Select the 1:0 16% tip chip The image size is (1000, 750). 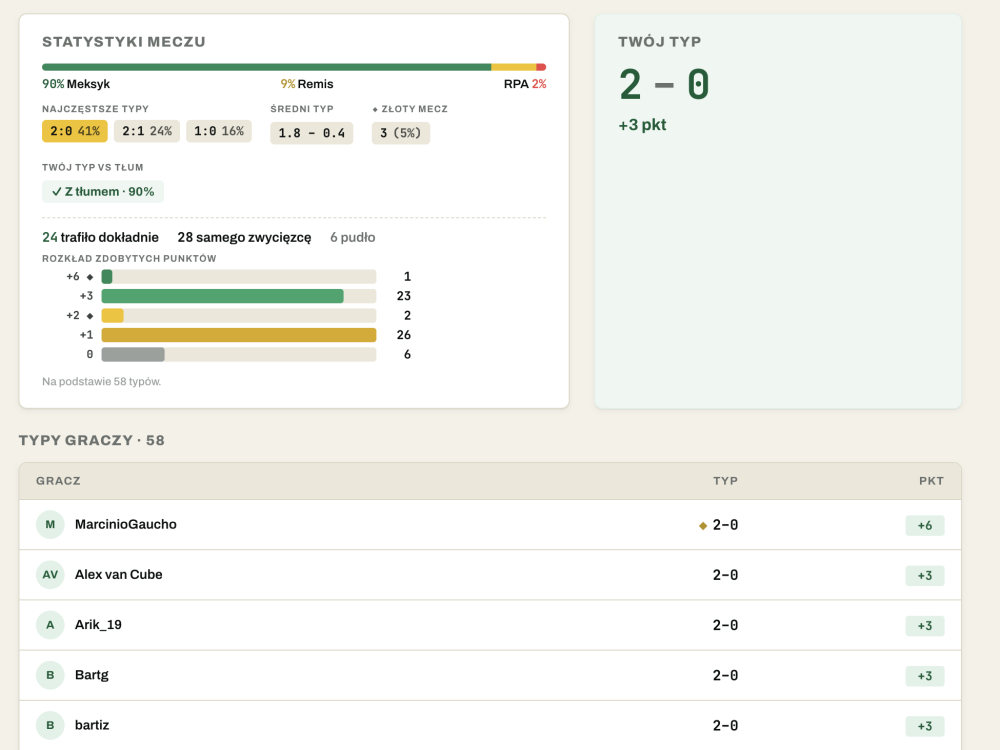coord(219,131)
